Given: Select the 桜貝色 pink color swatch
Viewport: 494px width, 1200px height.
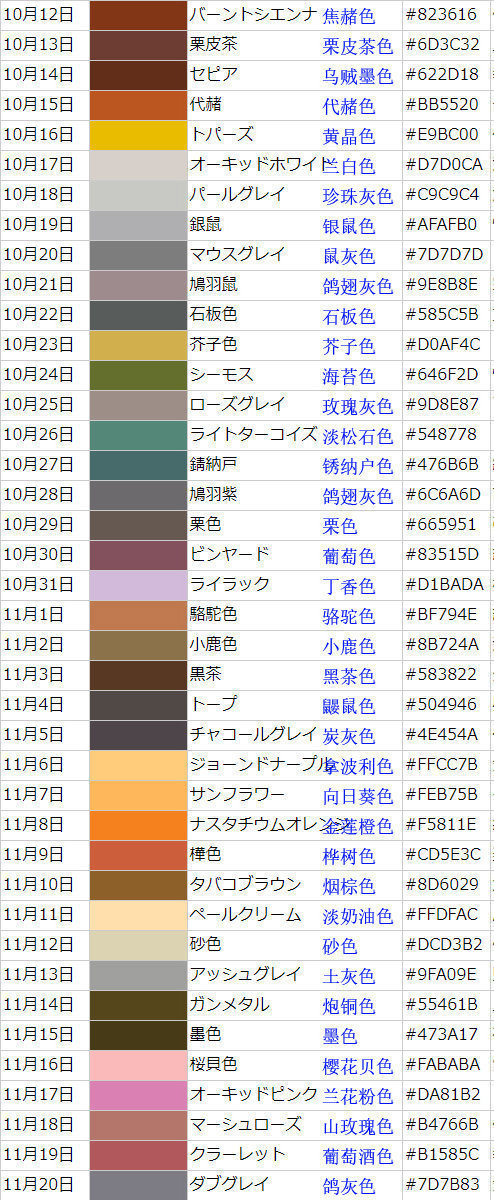Looking at the screenshot, I should click(x=137, y=1065).
